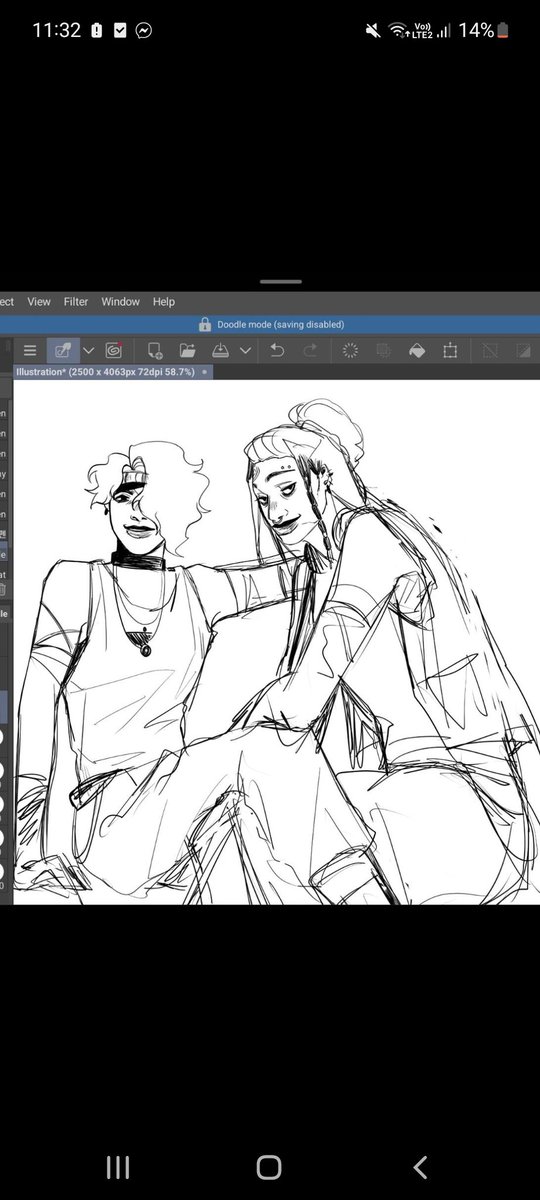Tap the Android Back button
Image resolution: width=540 pixels, height=1200 pixels.
[x=420, y=1167]
